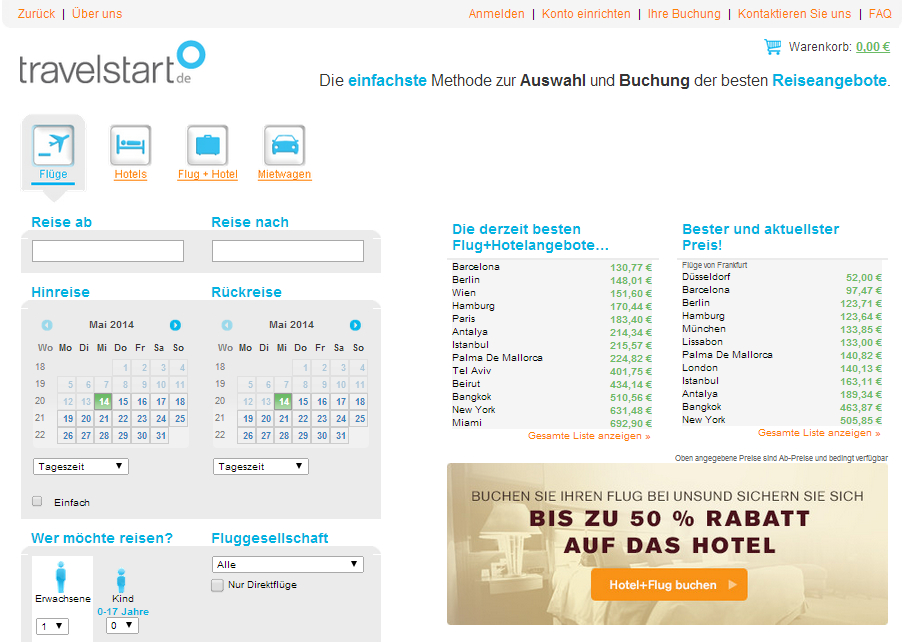Open the Erwachsene count dropdown
The height and width of the screenshot is (642, 907).
[52, 627]
